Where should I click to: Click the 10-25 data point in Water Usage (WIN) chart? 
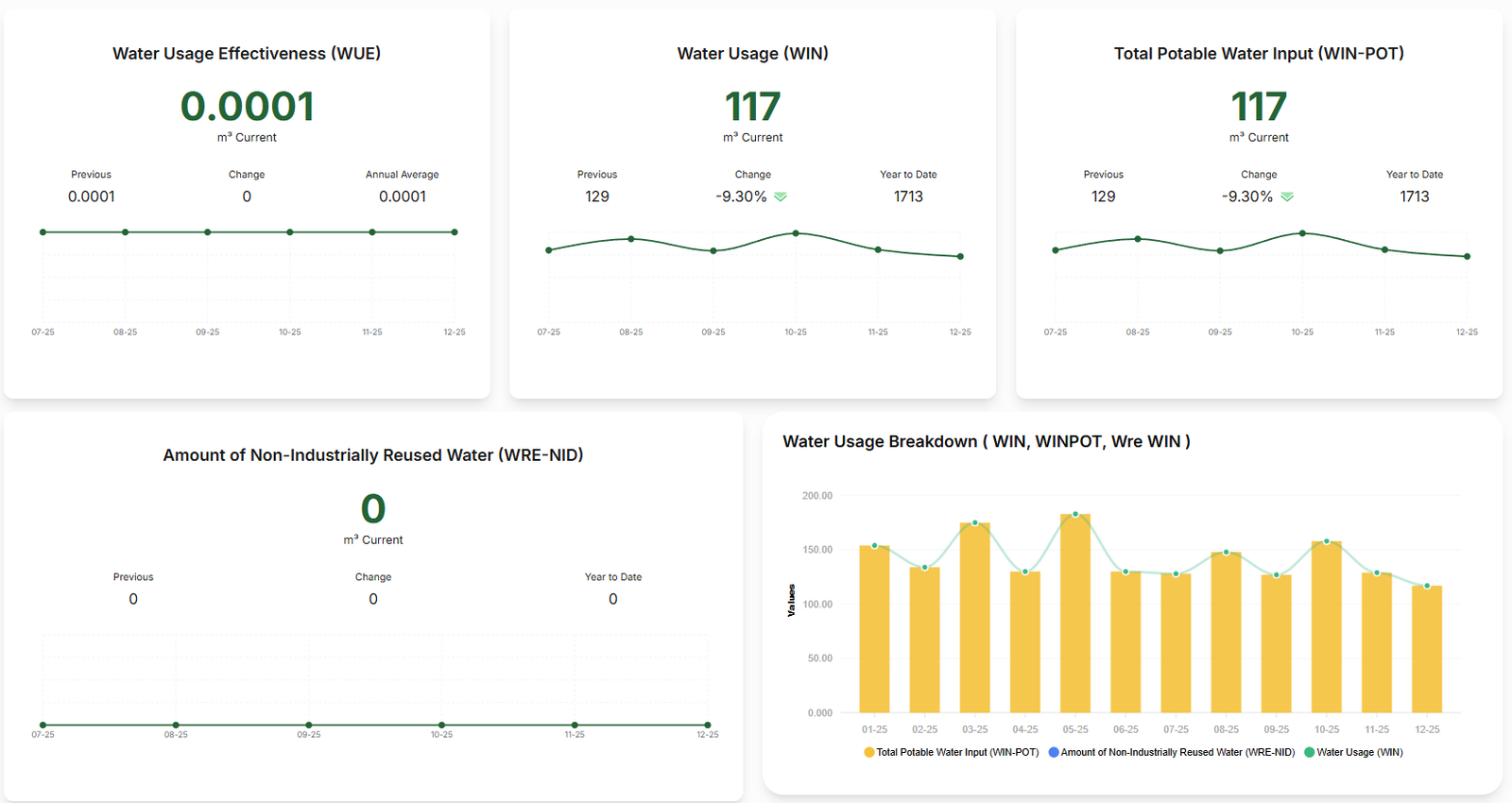click(x=796, y=233)
